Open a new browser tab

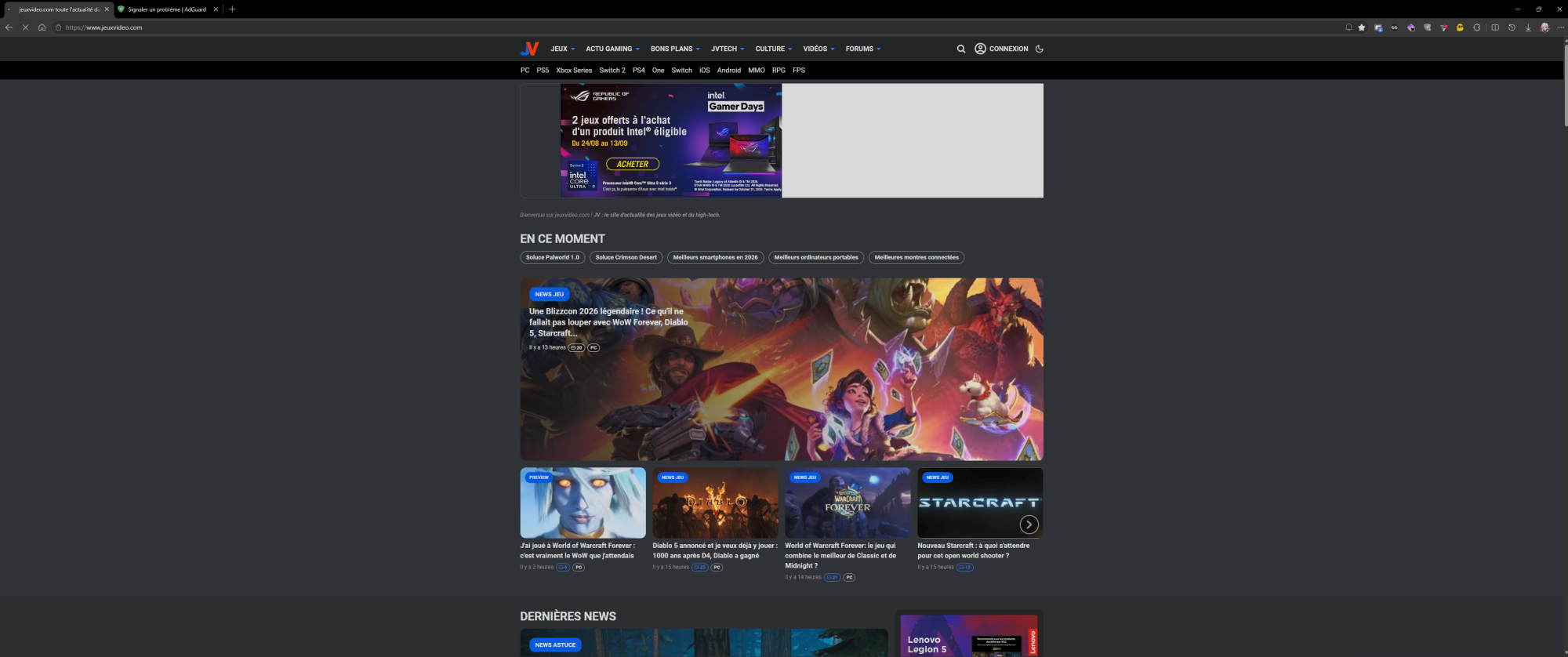(232, 9)
